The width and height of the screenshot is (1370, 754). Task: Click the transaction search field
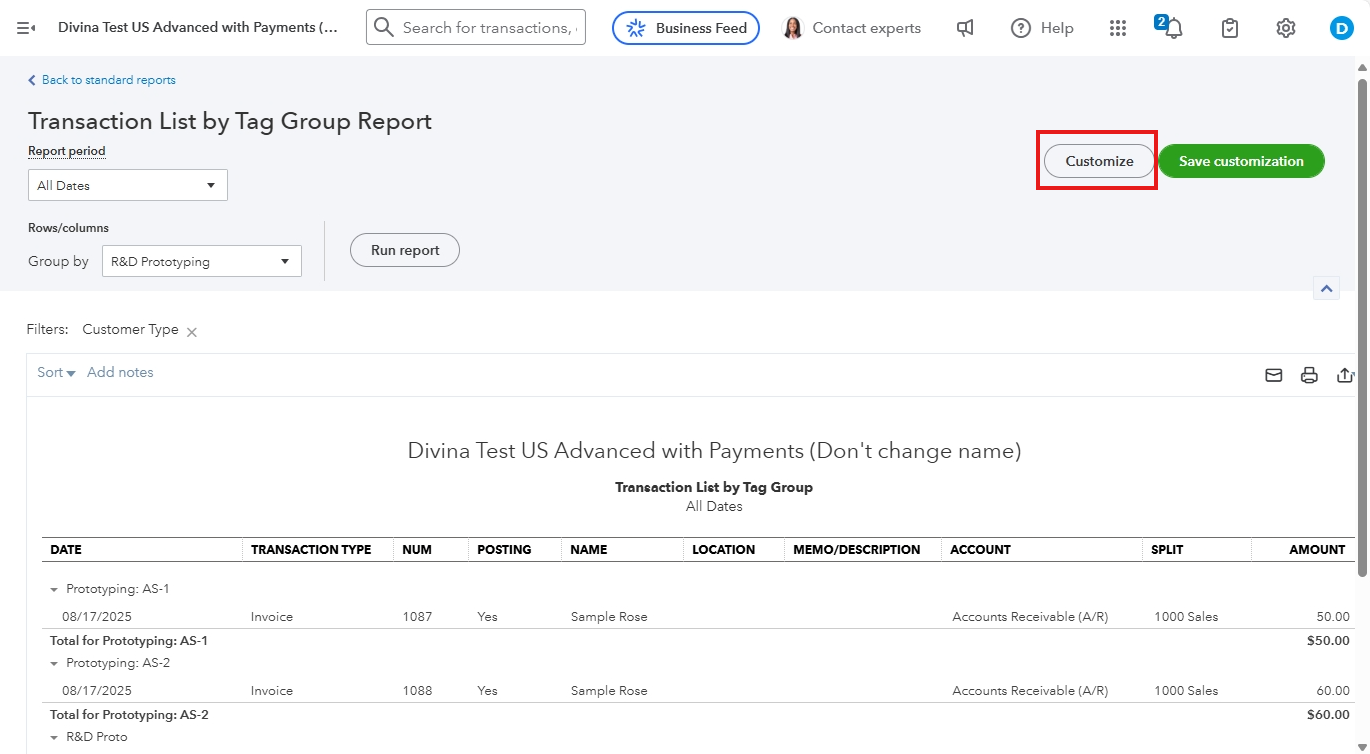pyautogui.click(x=488, y=28)
